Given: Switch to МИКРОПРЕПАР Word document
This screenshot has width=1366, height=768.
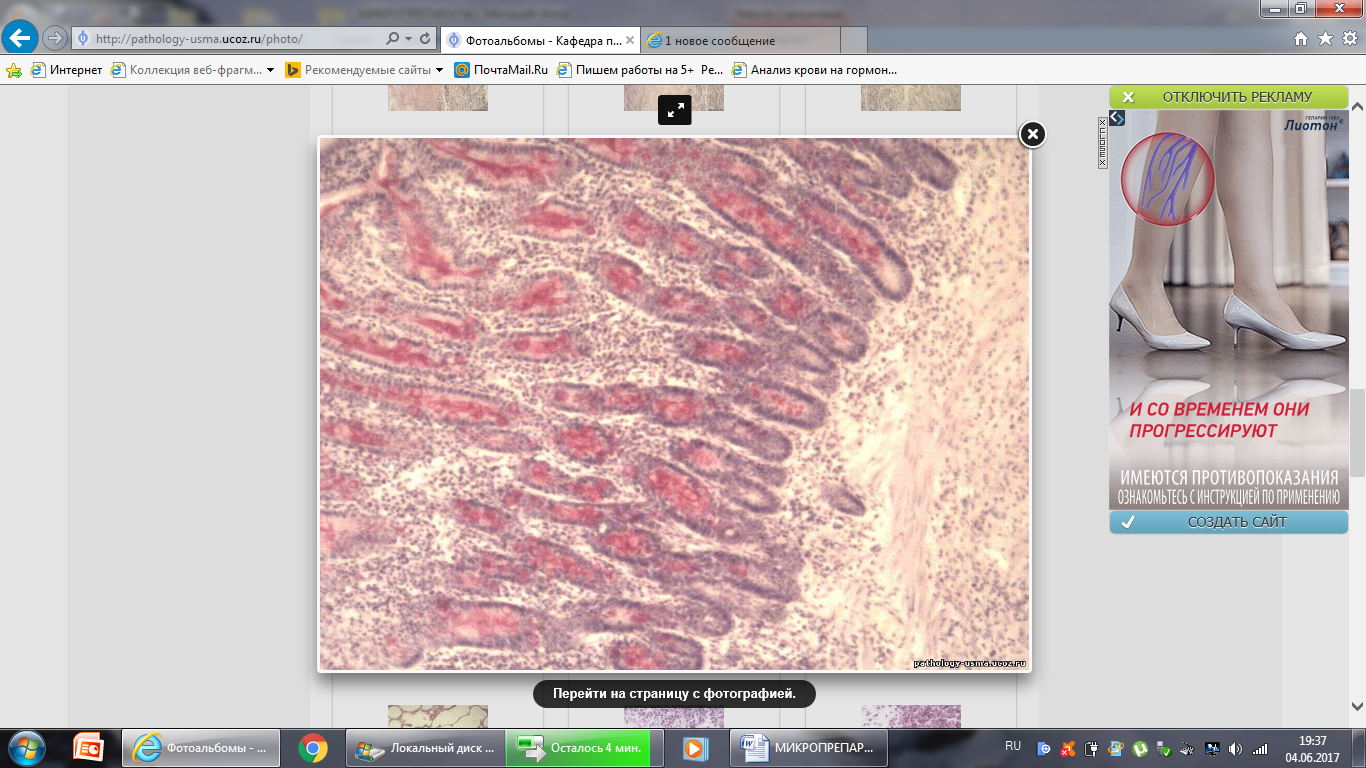Looking at the screenshot, I should (x=808, y=748).
